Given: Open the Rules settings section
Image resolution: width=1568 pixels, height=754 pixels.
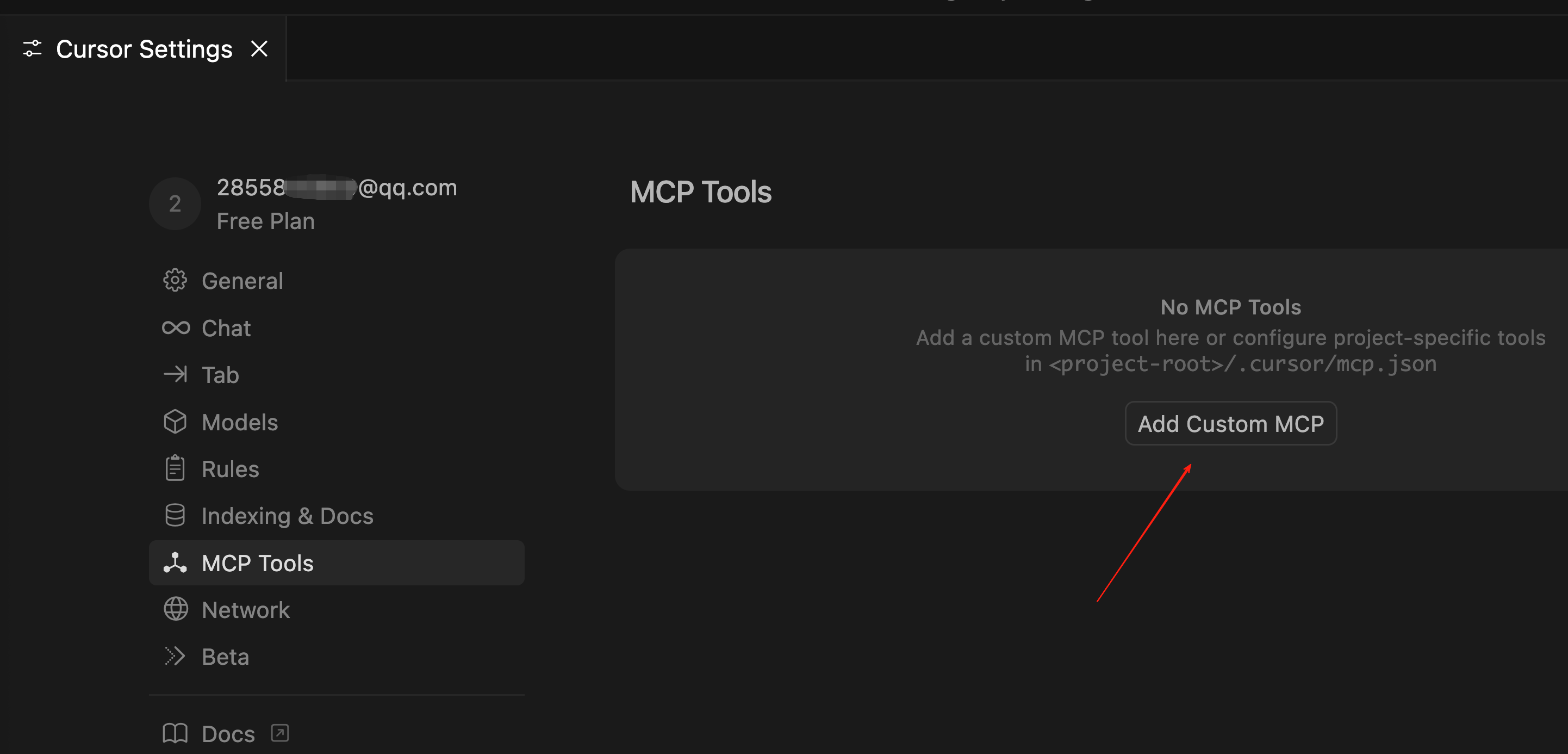Looking at the screenshot, I should pyautogui.click(x=336, y=469).
